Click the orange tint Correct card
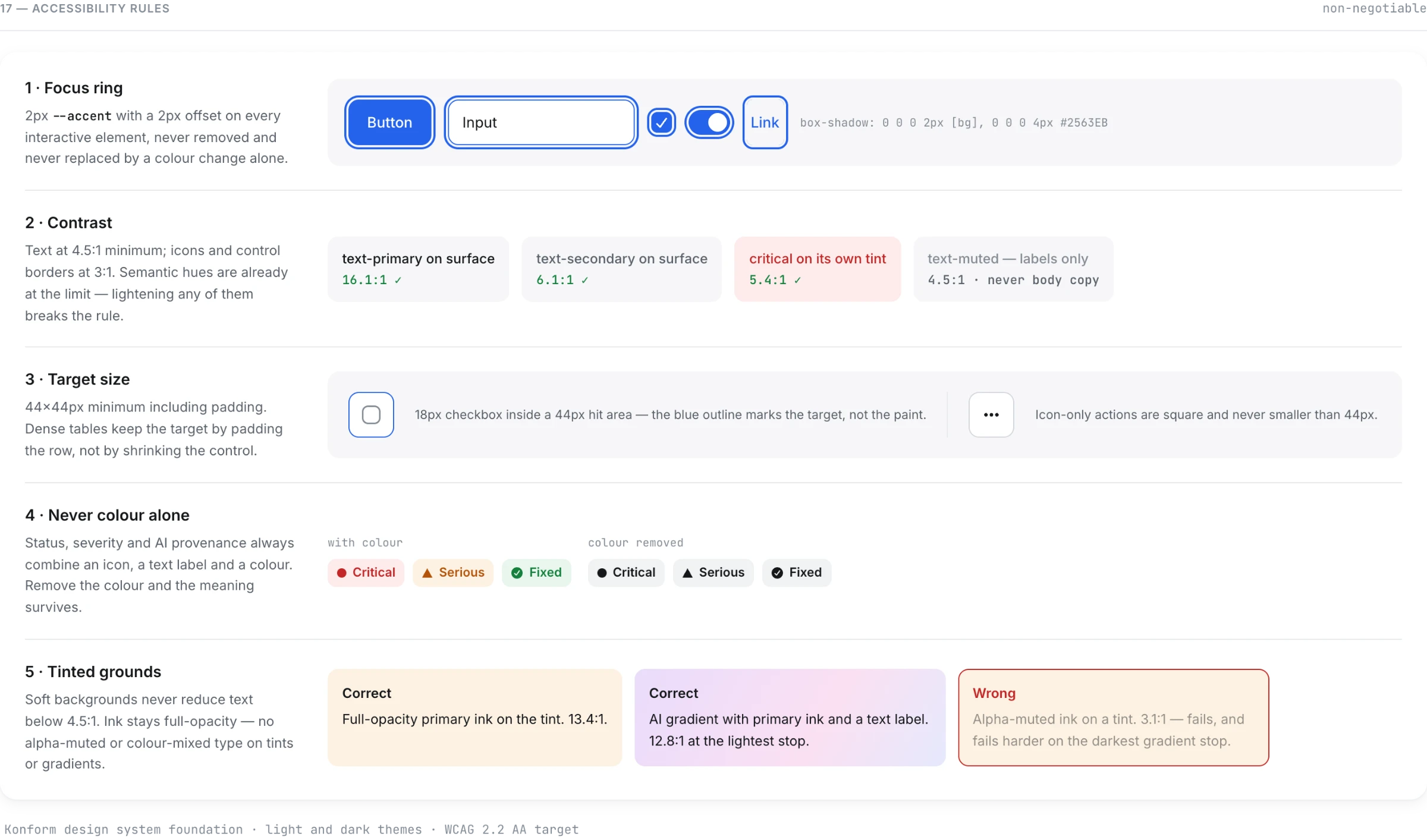The image size is (1427, 840). point(474,718)
